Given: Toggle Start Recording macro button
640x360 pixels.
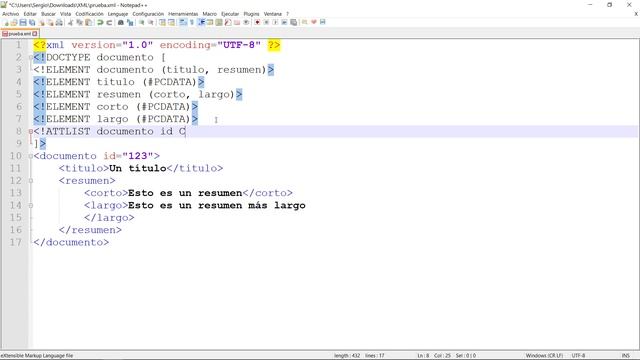Looking at the screenshot, I should point(257,22).
